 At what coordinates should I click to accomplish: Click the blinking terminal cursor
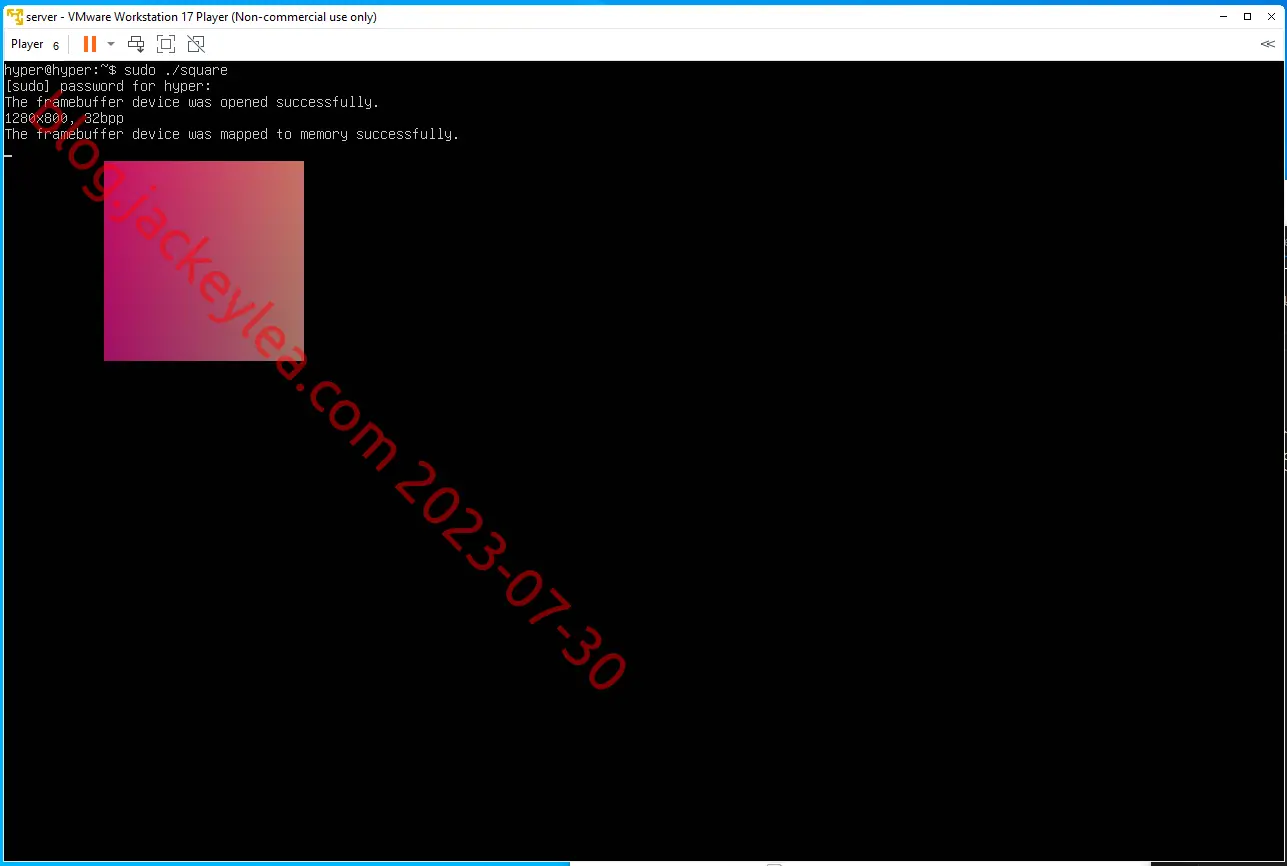pos(8,156)
